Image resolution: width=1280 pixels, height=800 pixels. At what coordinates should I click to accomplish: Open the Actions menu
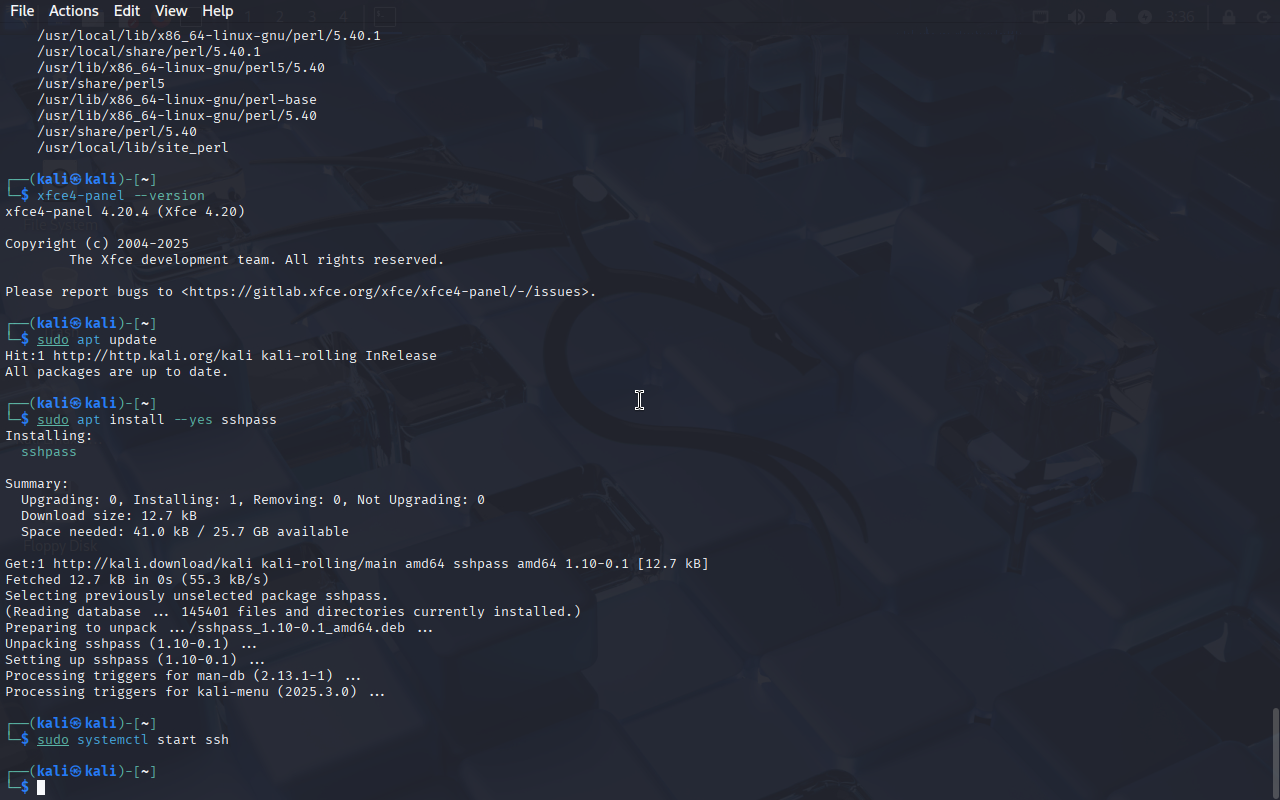(x=74, y=11)
